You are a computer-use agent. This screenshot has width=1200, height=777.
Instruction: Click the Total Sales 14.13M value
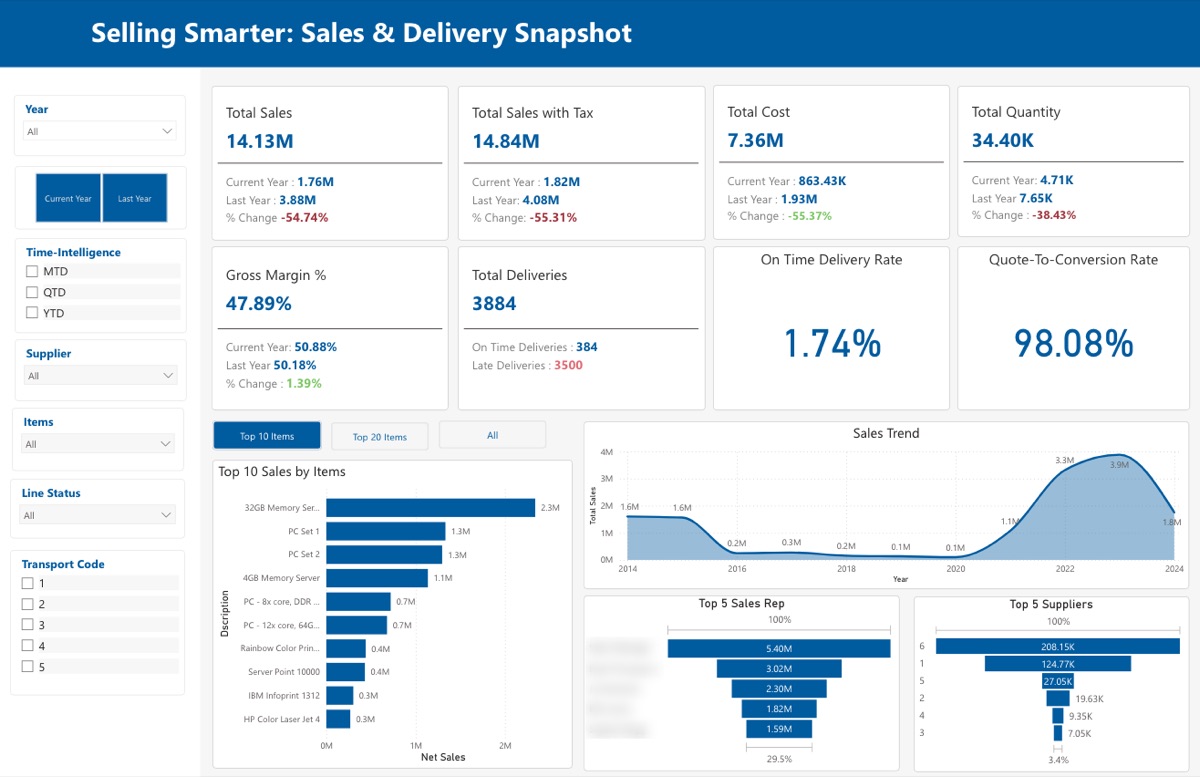(260, 141)
